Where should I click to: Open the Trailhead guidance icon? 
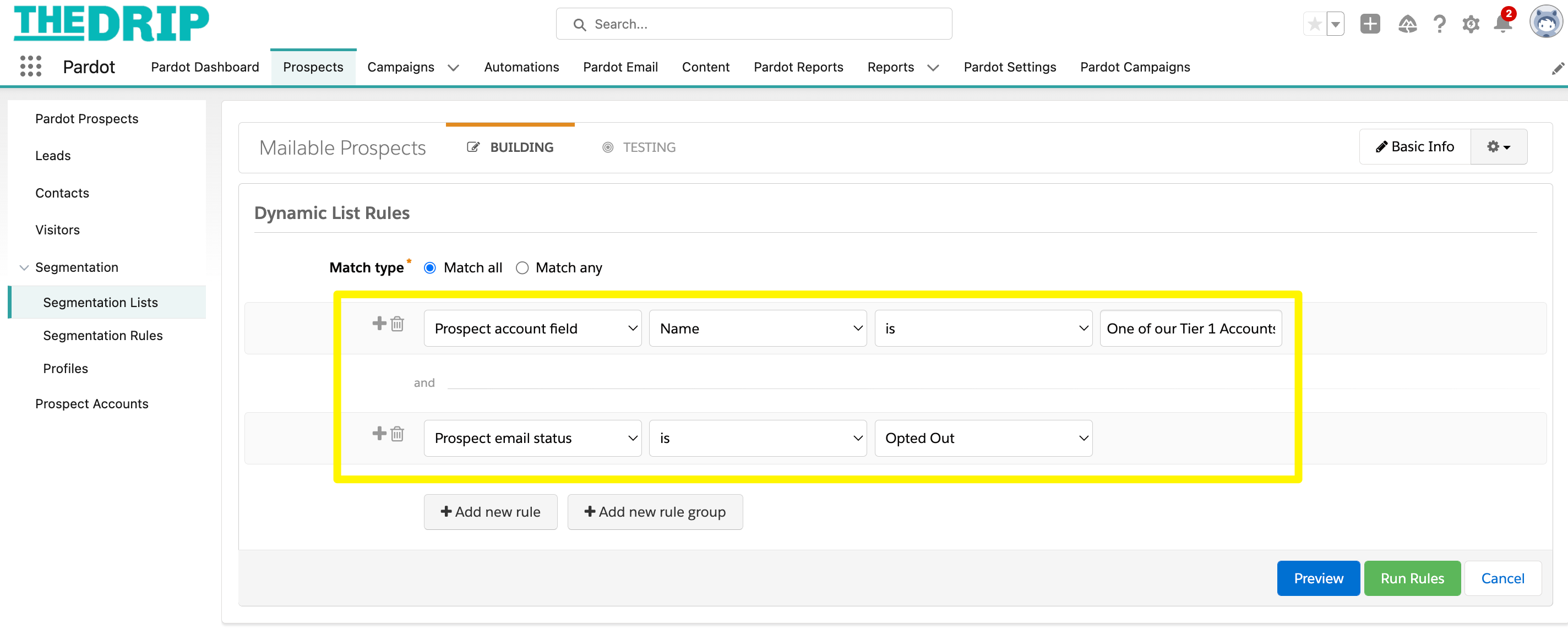(1407, 24)
